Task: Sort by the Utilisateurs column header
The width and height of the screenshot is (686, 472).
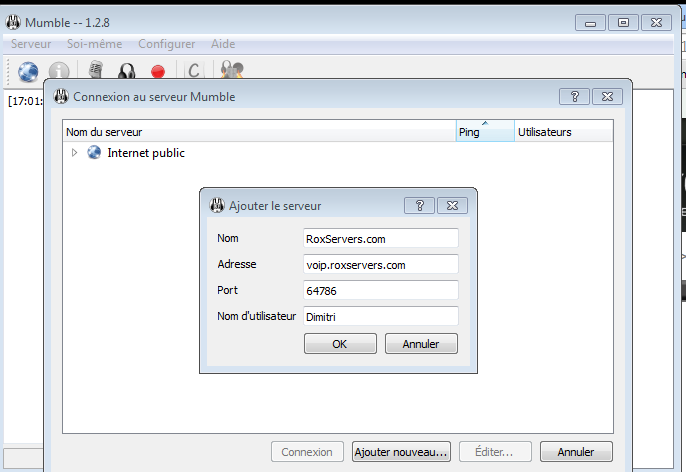Action: click(564, 131)
